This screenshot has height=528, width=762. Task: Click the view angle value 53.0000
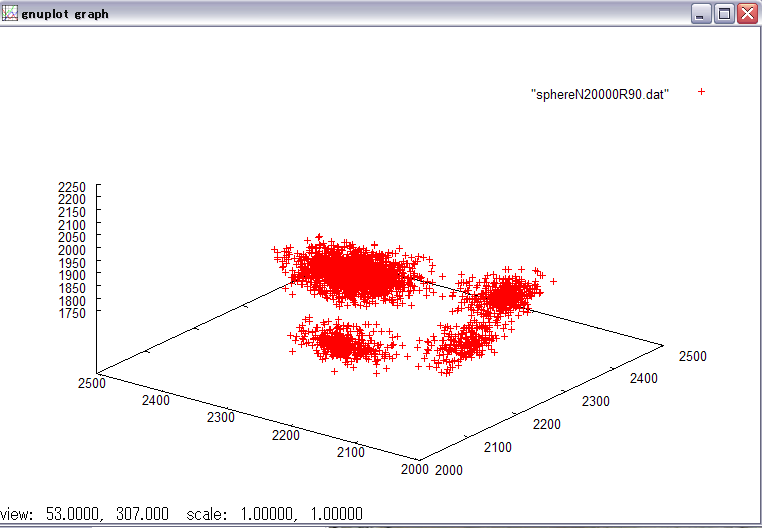(74, 514)
